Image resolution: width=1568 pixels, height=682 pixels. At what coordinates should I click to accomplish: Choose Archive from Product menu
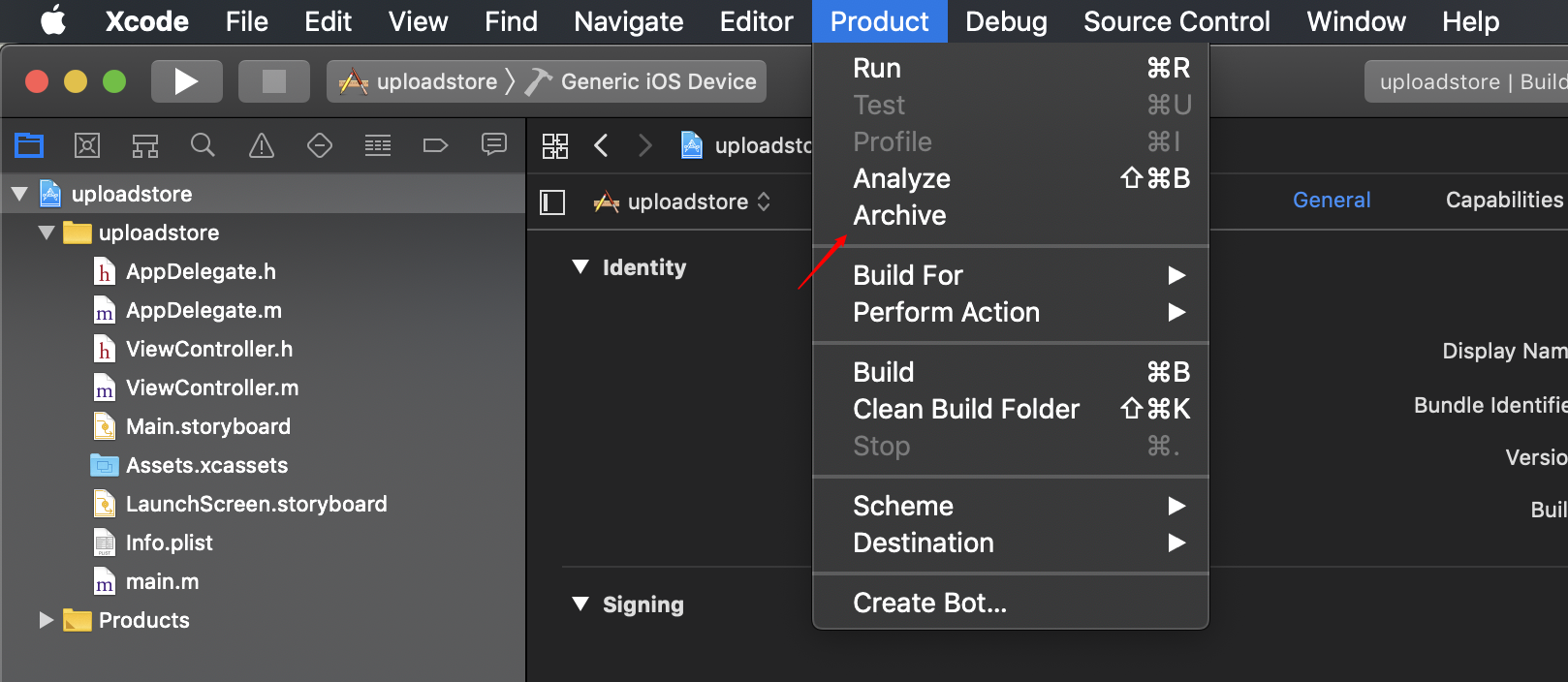coord(1011,215)
